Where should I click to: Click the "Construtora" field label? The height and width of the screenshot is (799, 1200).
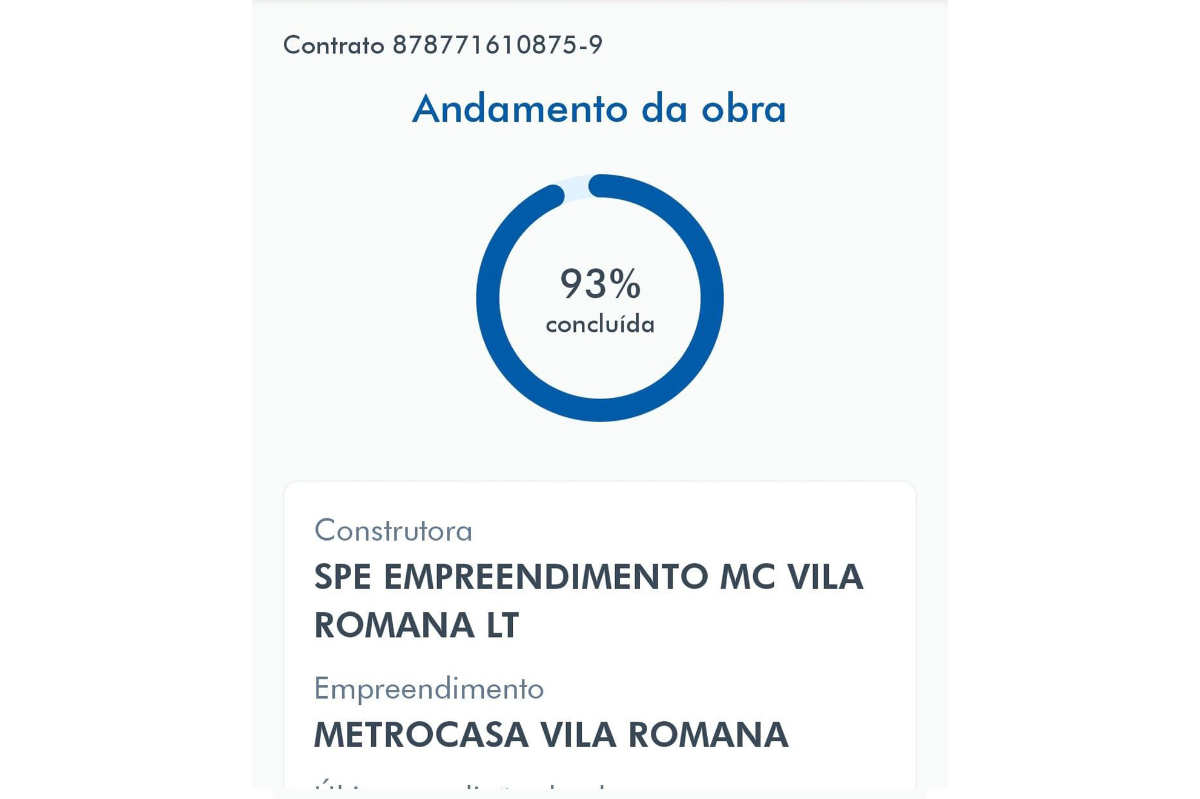tap(393, 530)
